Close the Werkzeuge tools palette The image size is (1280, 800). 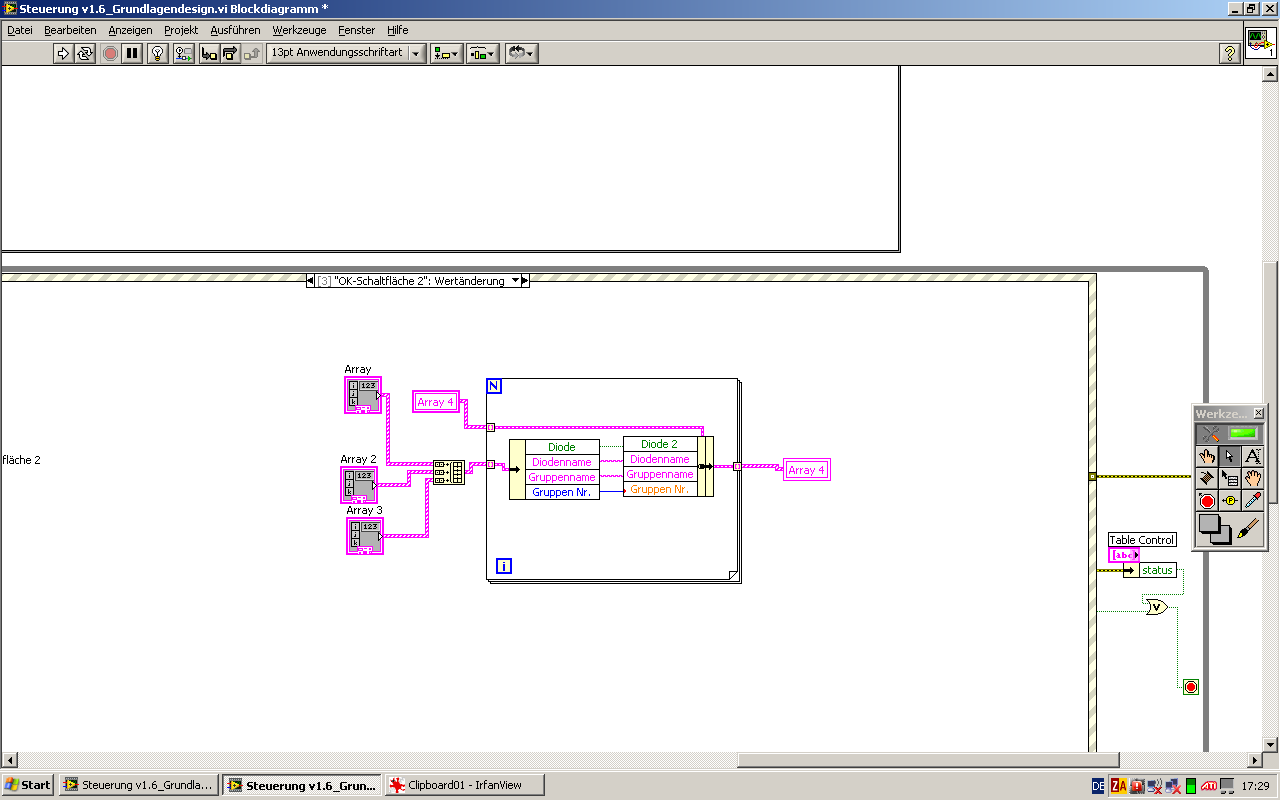coord(1258,413)
